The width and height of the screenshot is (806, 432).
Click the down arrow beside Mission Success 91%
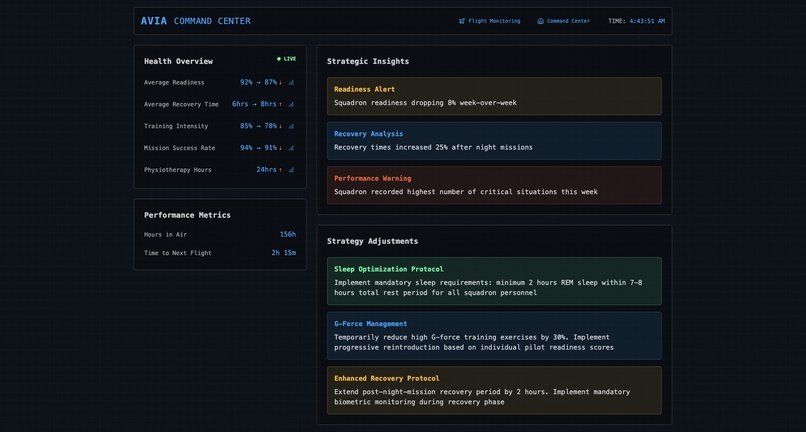(x=281, y=148)
